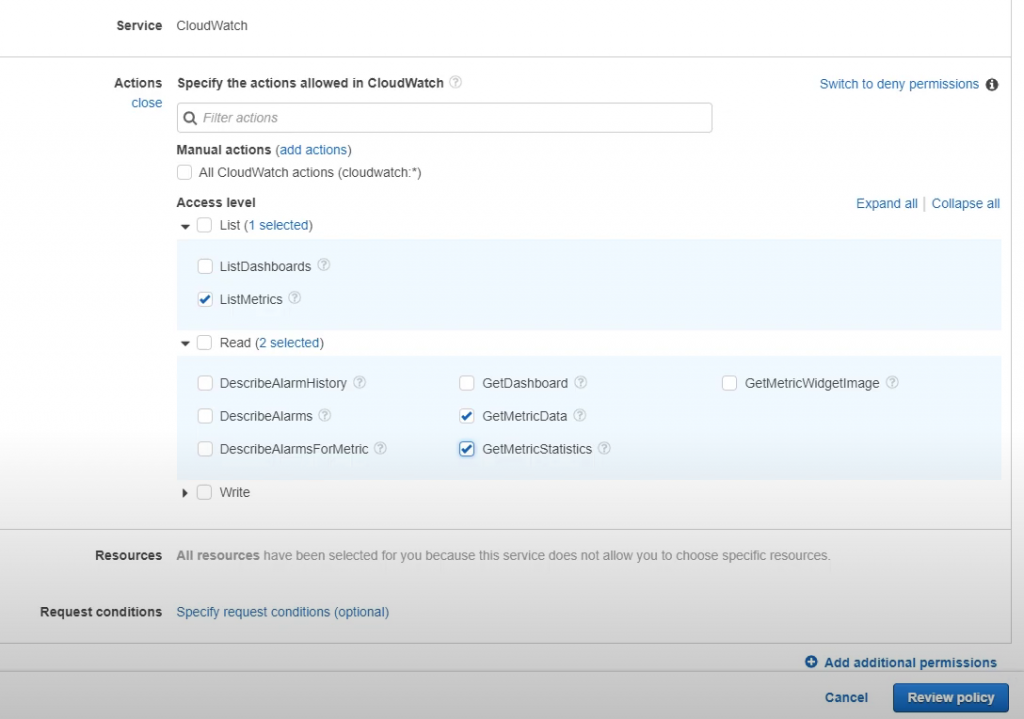Expand the Write access level section

coord(185,493)
